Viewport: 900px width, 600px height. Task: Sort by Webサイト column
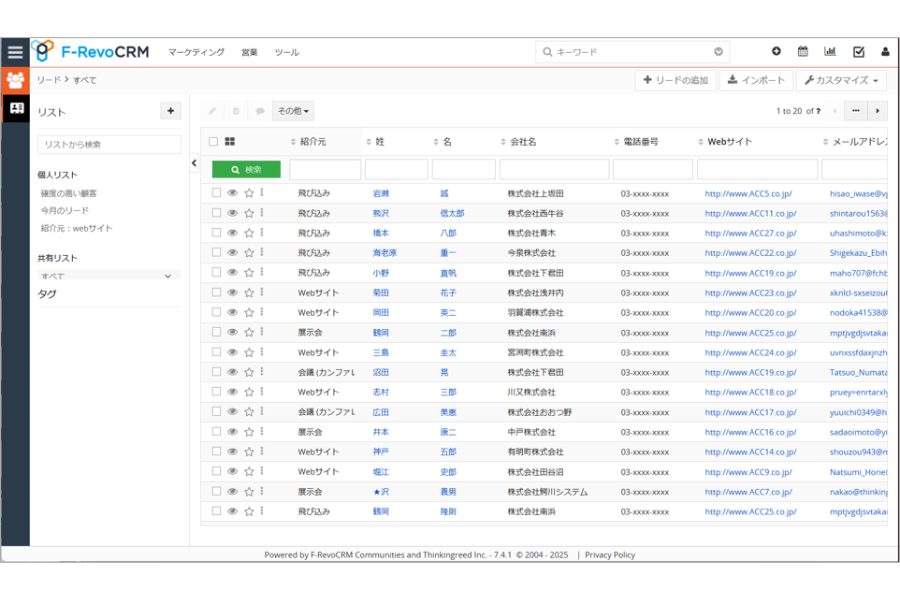[x=725, y=142]
